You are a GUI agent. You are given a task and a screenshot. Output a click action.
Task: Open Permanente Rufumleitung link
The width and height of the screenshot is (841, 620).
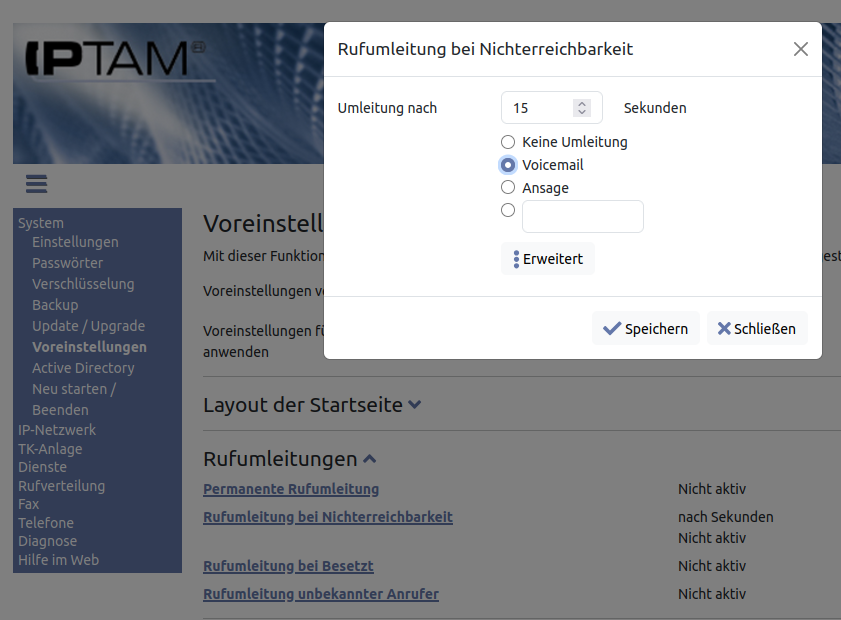pyautogui.click(x=291, y=489)
